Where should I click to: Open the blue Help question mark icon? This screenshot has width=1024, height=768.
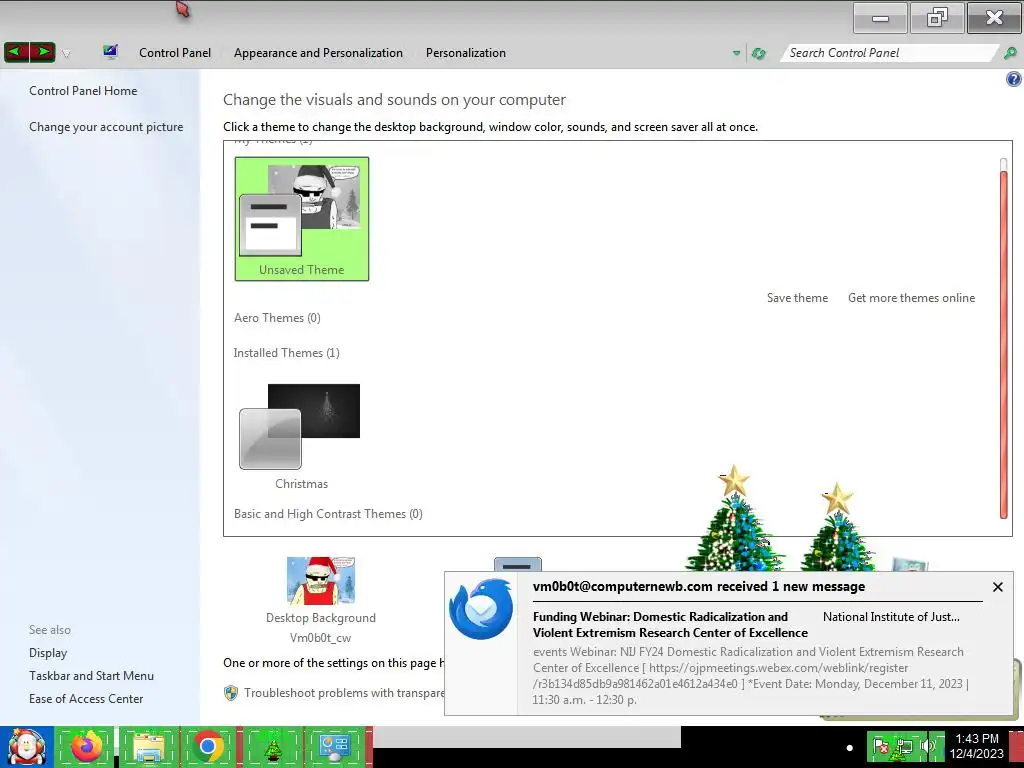1014,80
